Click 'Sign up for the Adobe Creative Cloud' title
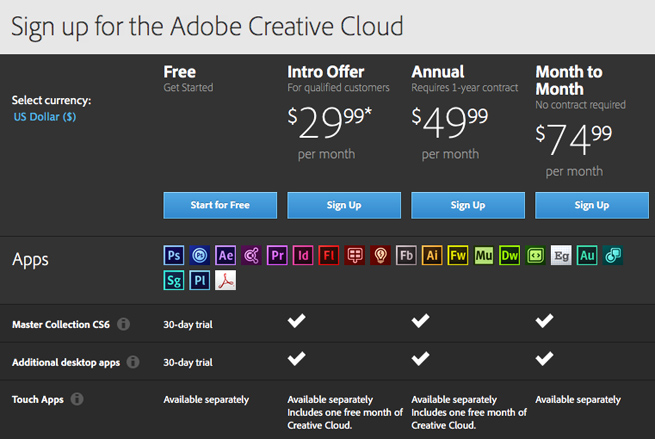Screen dimensions: 655x439 [x=207, y=27]
